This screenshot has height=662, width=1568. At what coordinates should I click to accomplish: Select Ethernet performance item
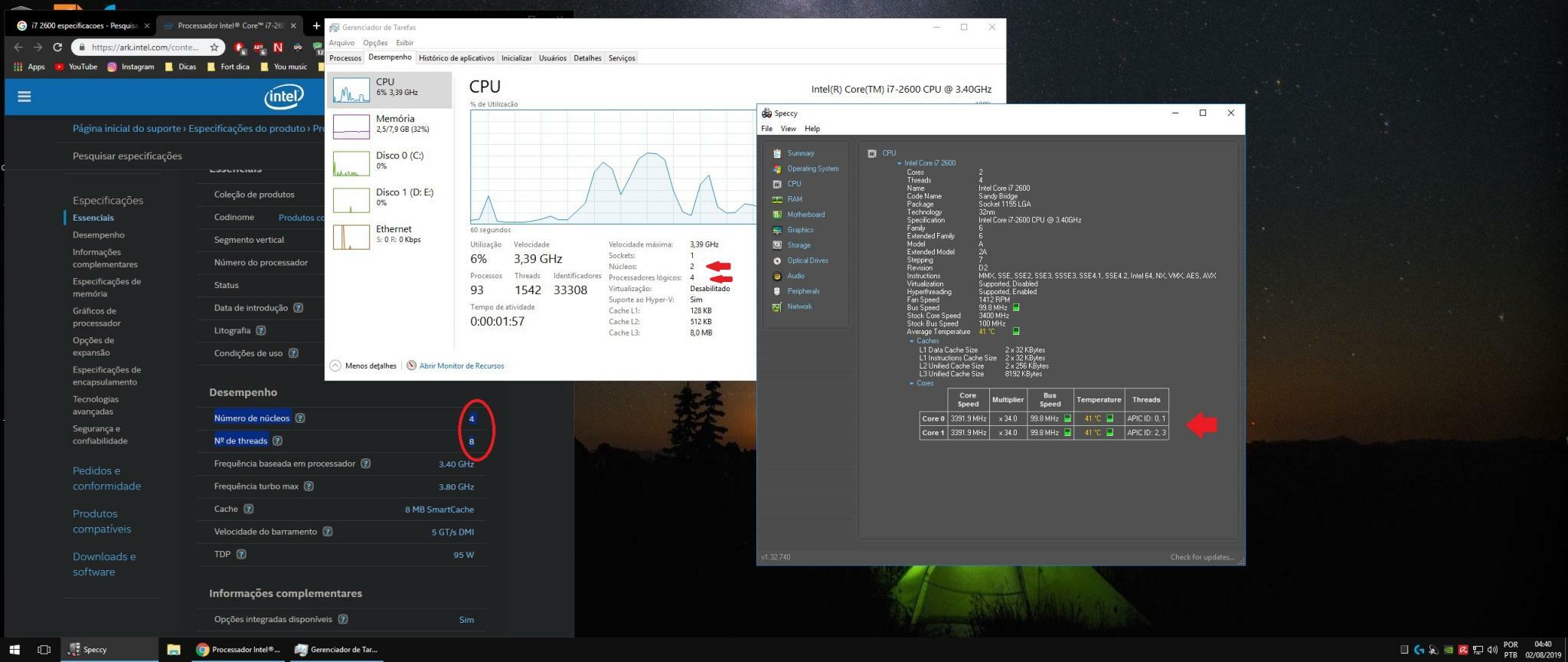click(x=390, y=236)
